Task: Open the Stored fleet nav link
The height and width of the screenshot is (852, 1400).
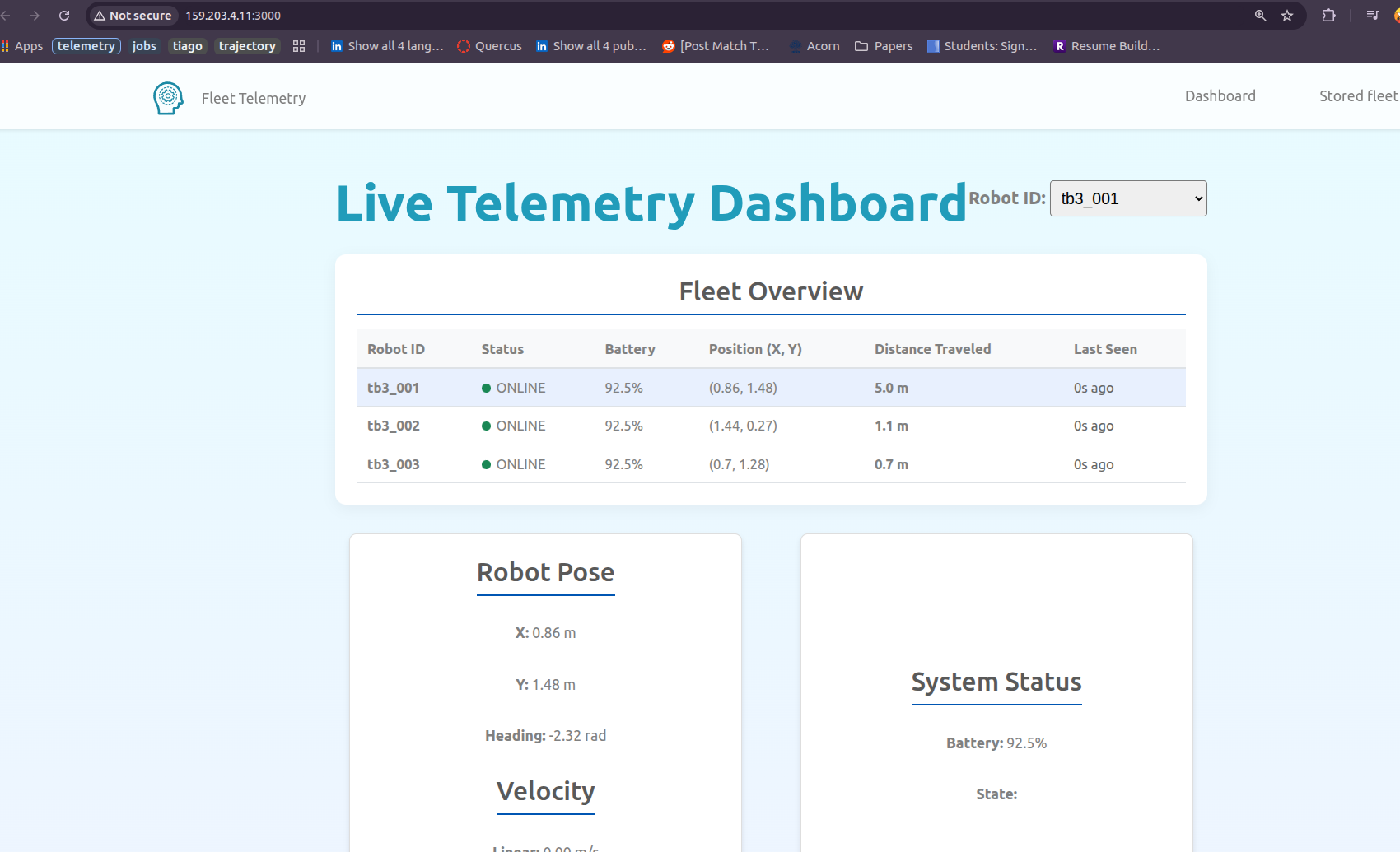Action: (x=1359, y=96)
